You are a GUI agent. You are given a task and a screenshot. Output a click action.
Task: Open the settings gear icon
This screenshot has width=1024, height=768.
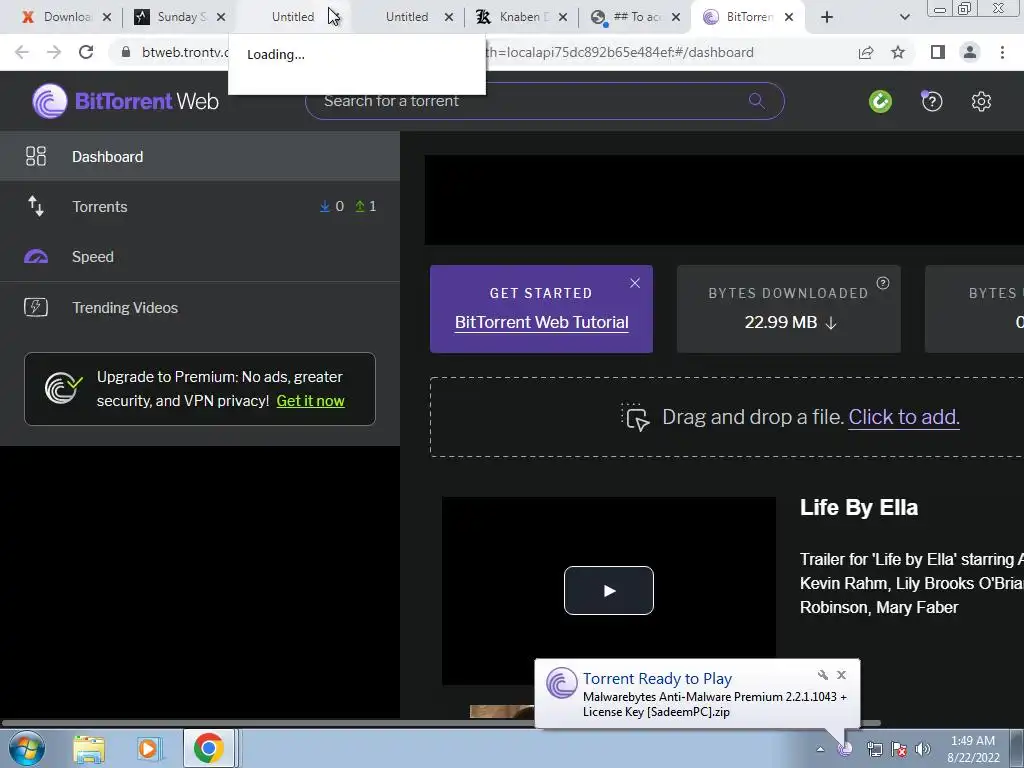tap(981, 101)
